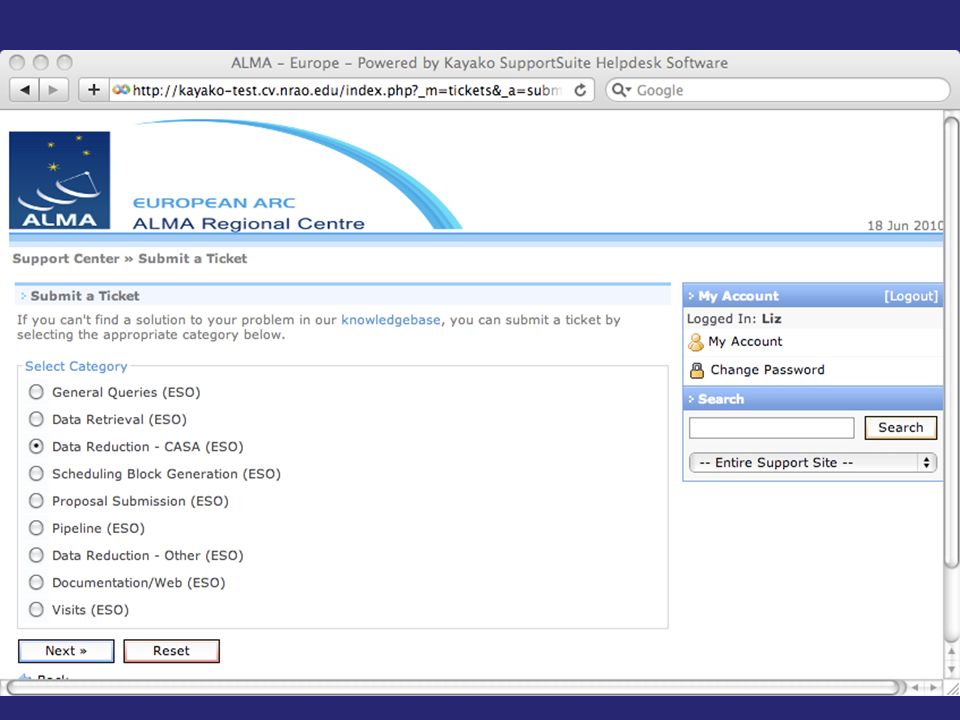This screenshot has width=960, height=720.
Task: Click the scroll up arrow
Action: (x=951, y=651)
